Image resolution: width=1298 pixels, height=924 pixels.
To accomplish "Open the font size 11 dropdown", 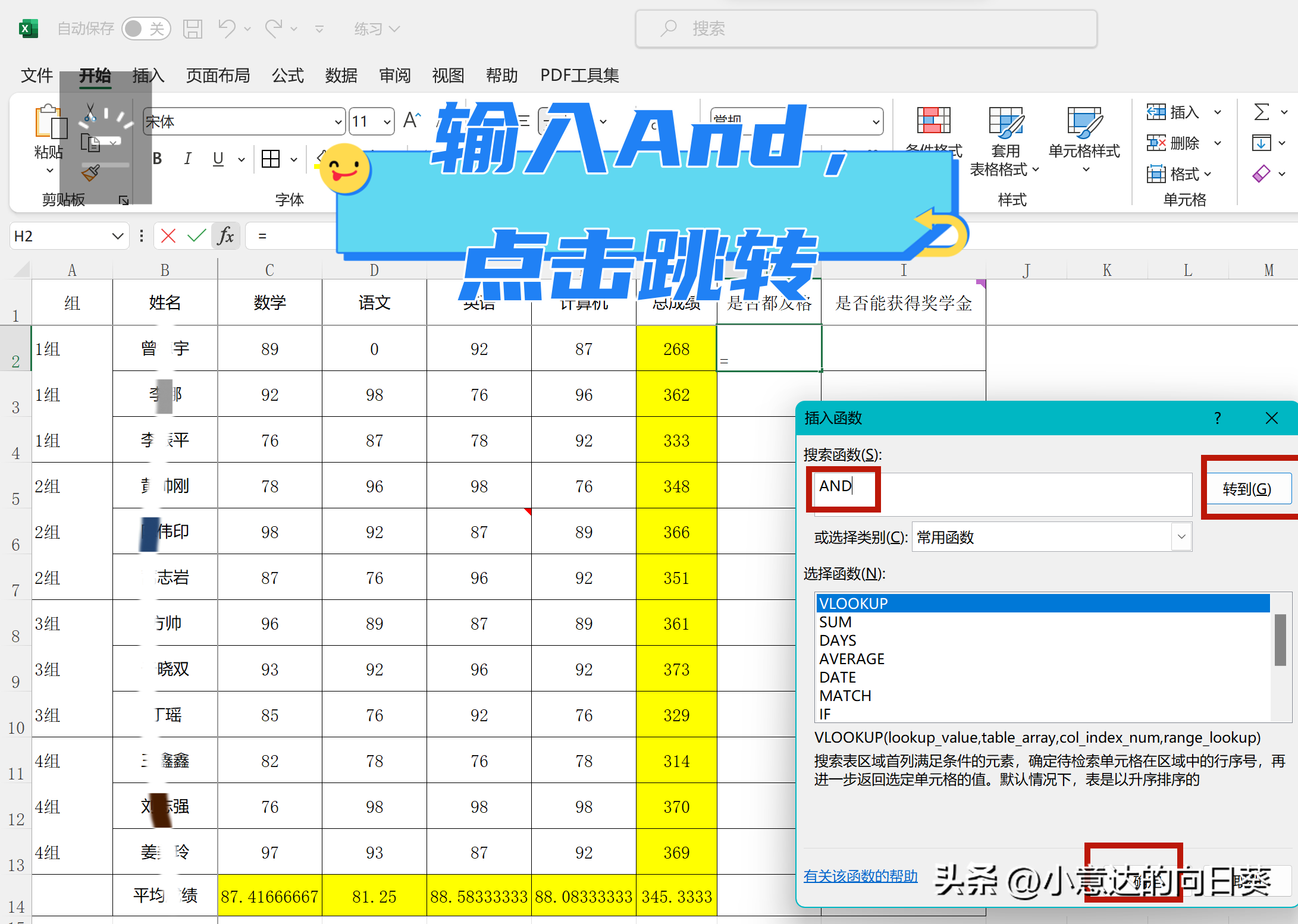I will (x=387, y=122).
